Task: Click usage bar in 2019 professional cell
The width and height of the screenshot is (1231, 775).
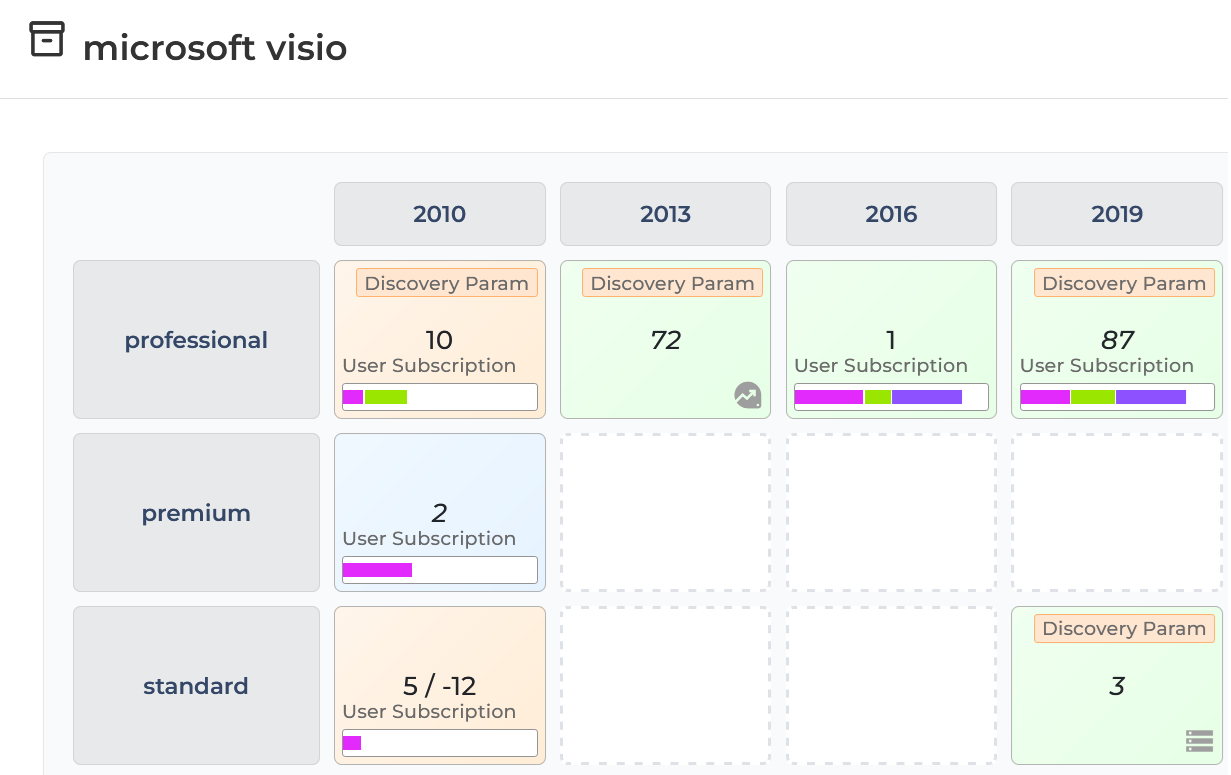Action: pyautogui.click(x=1117, y=397)
